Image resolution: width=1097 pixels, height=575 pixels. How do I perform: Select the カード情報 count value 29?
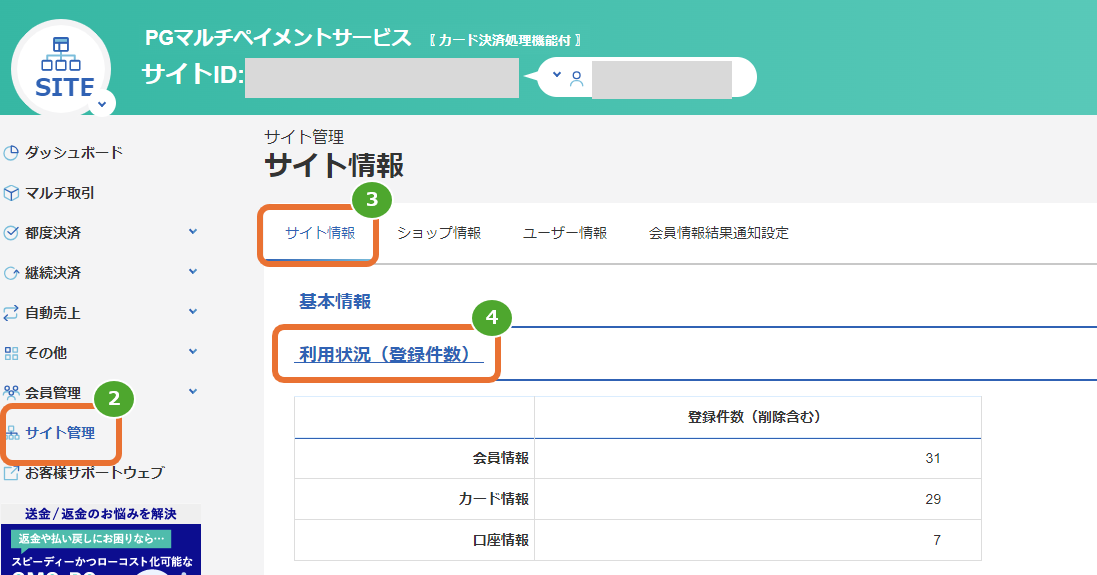933,499
